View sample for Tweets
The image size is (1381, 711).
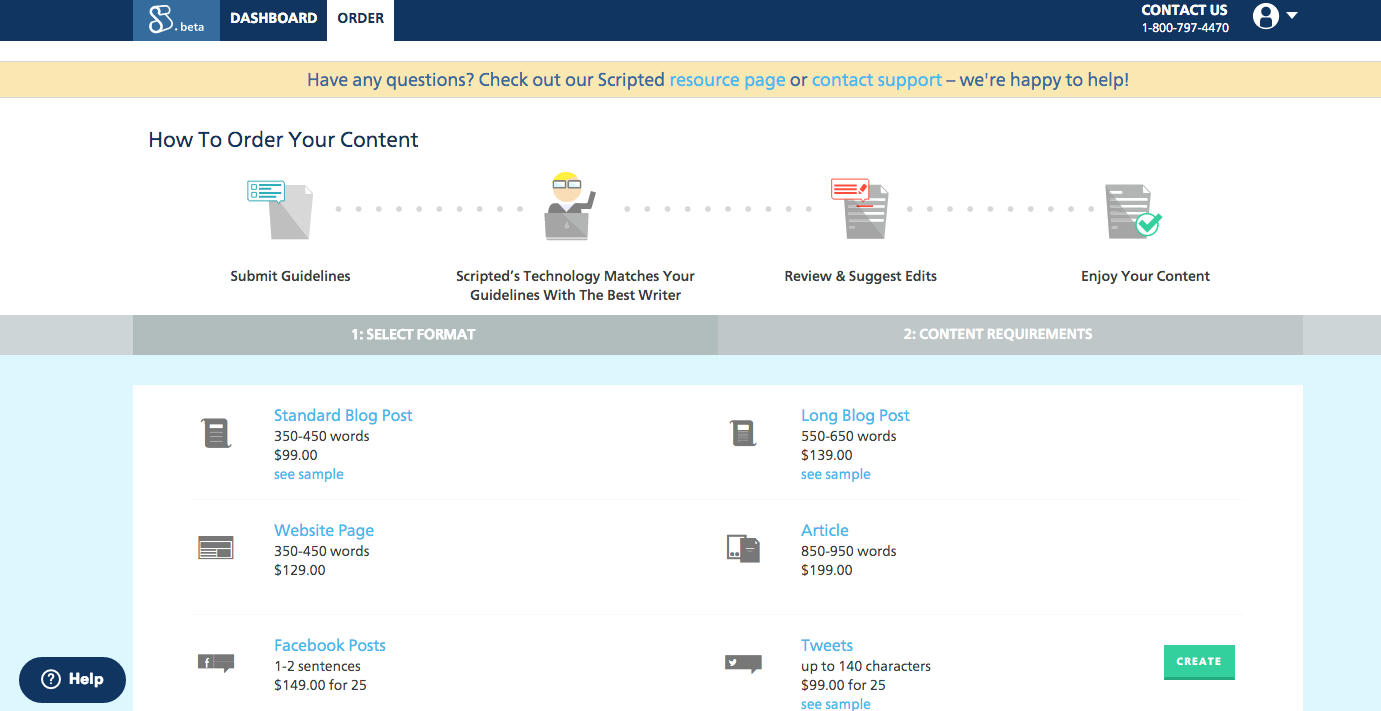pyautogui.click(x=836, y=704)
